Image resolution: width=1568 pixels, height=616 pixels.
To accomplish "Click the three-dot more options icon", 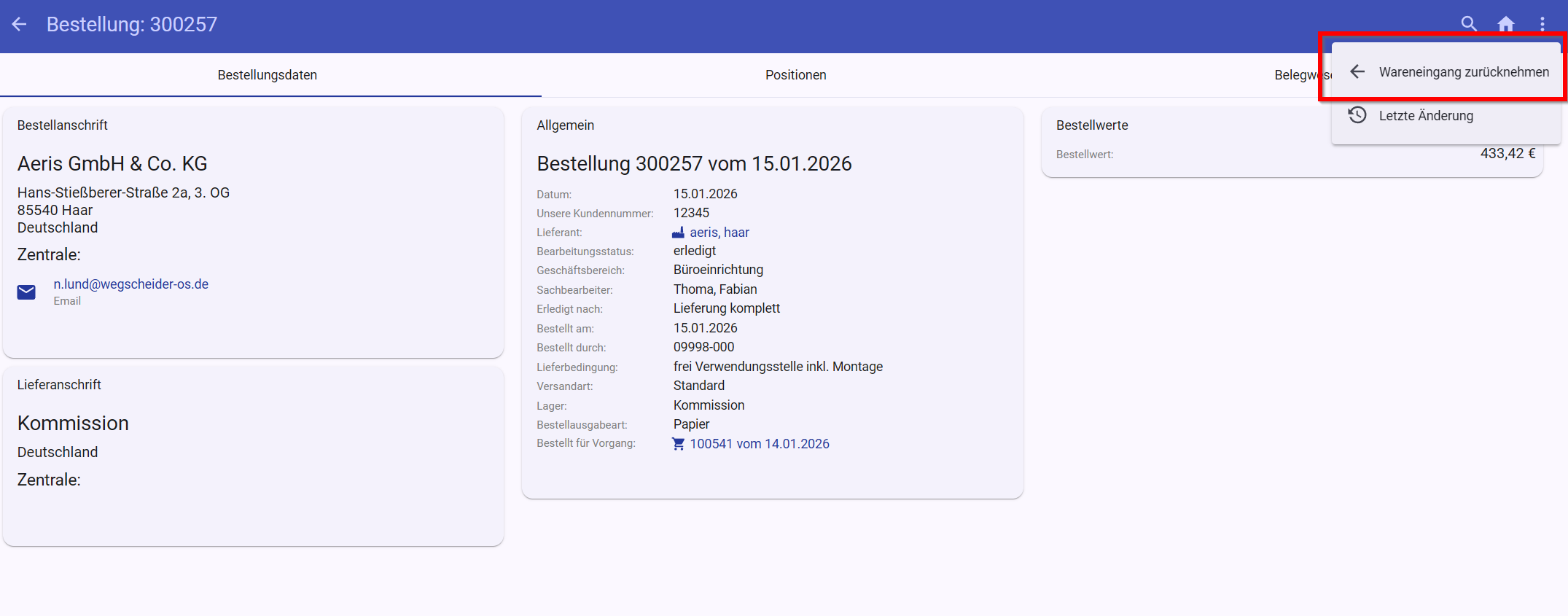I will pos(1542,24).
